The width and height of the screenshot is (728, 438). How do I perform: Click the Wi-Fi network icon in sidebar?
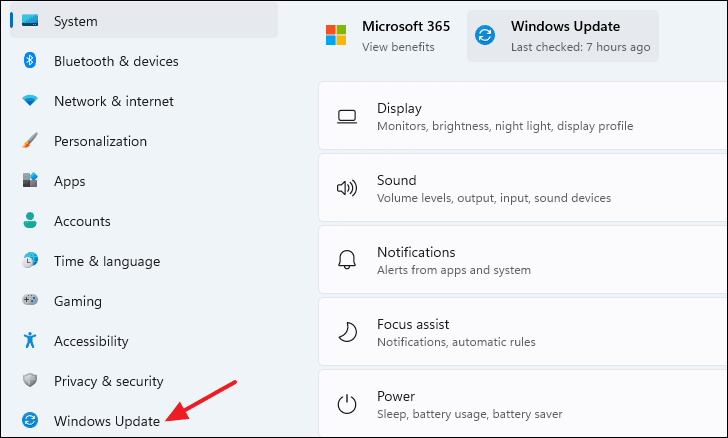(30, 100)
